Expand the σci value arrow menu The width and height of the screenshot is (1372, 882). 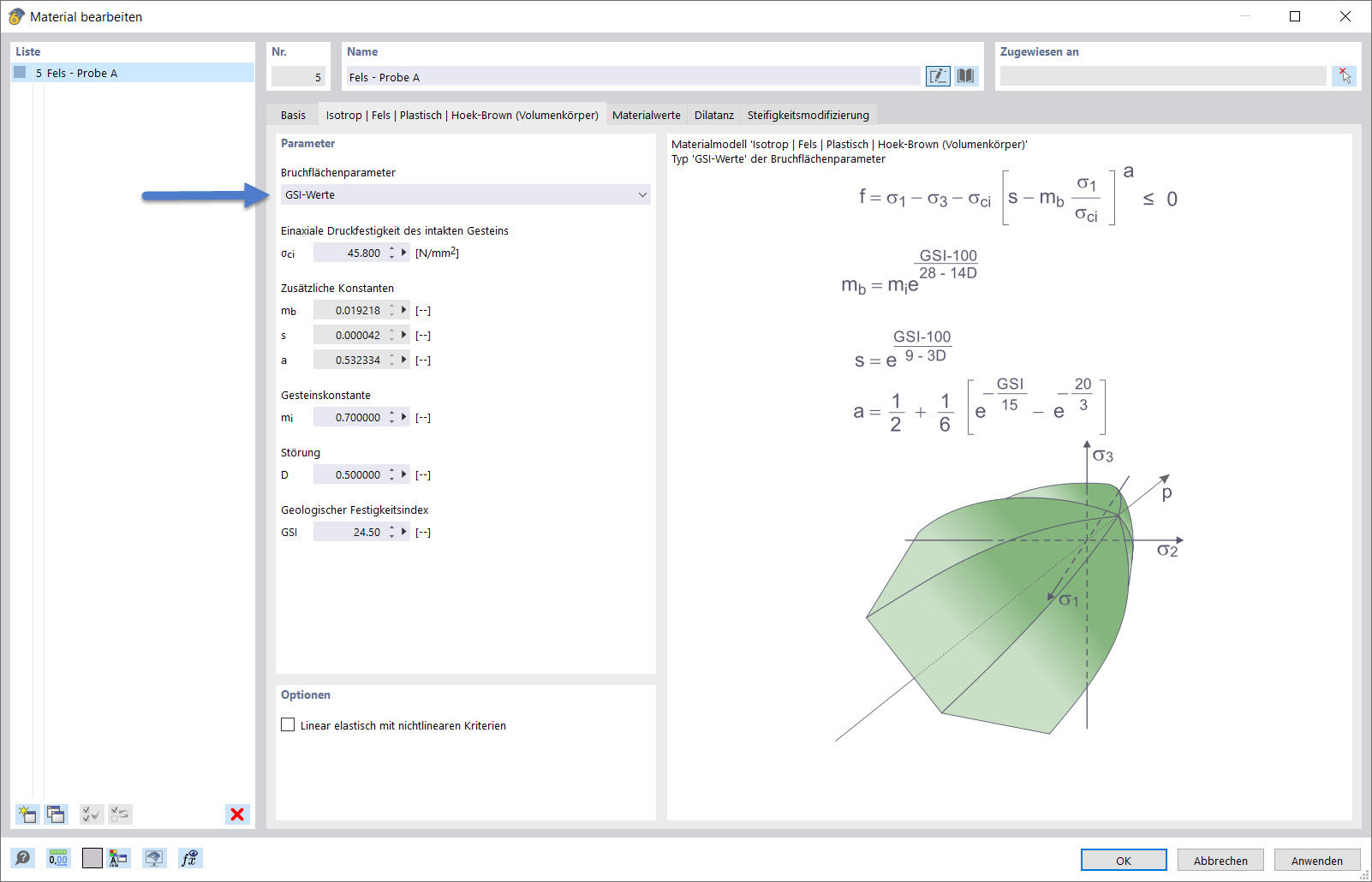[404, 253]
